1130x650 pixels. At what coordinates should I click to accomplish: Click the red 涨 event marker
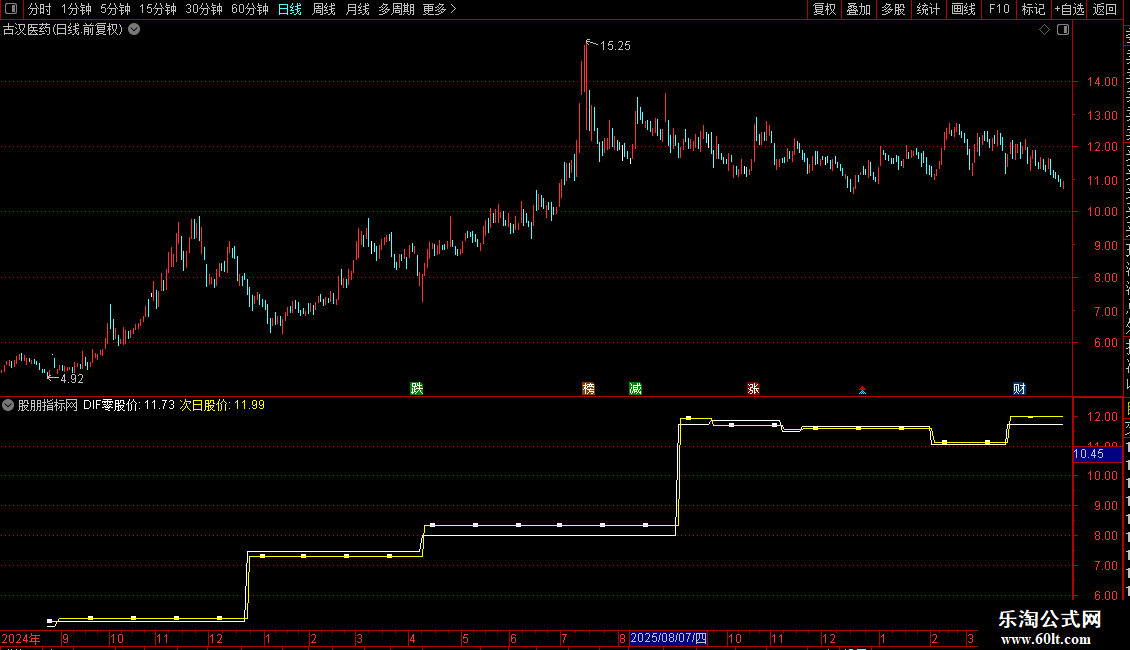[753, 388]
